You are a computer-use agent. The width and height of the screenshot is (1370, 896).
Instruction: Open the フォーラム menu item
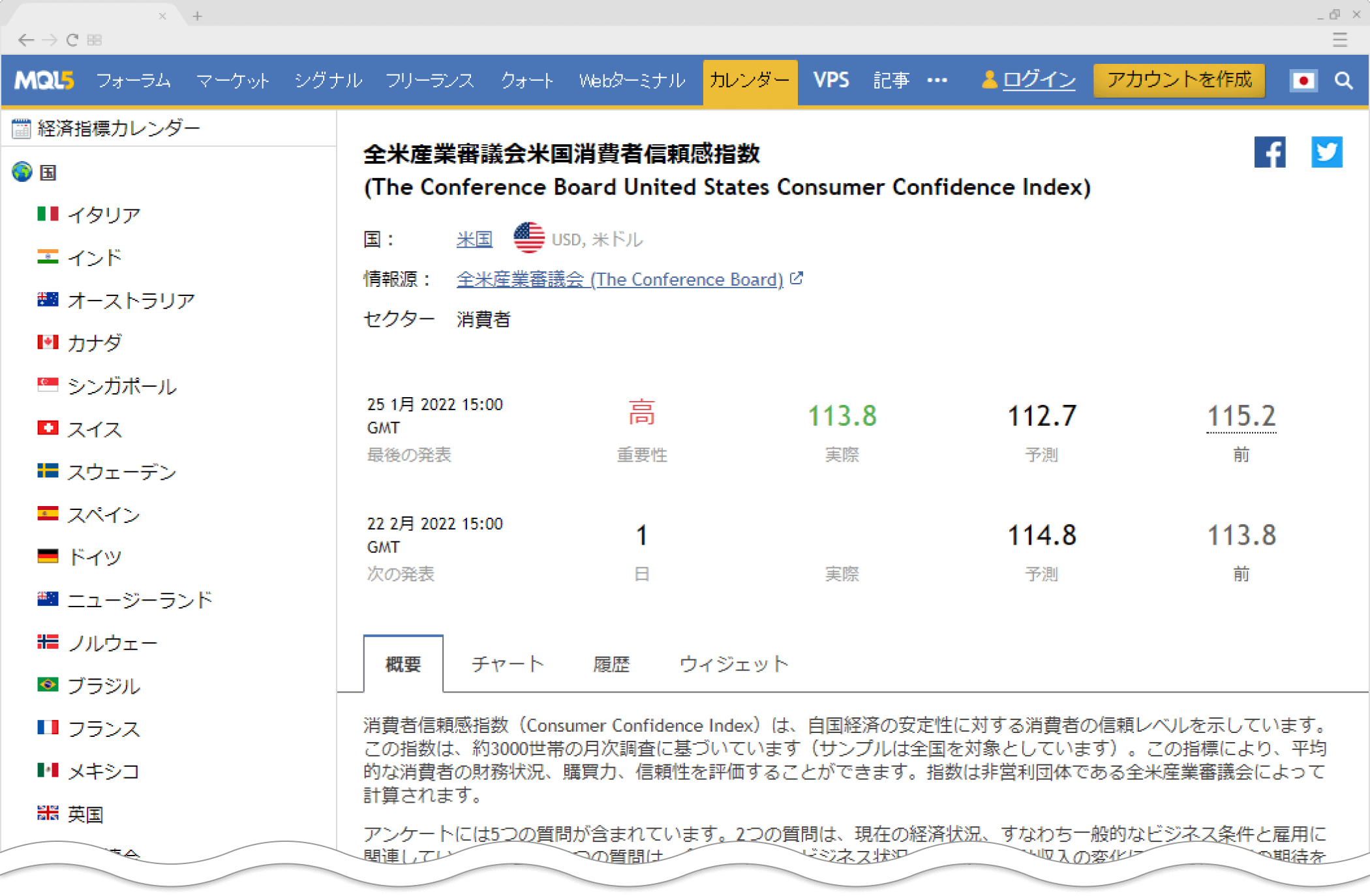click(134, 80)
